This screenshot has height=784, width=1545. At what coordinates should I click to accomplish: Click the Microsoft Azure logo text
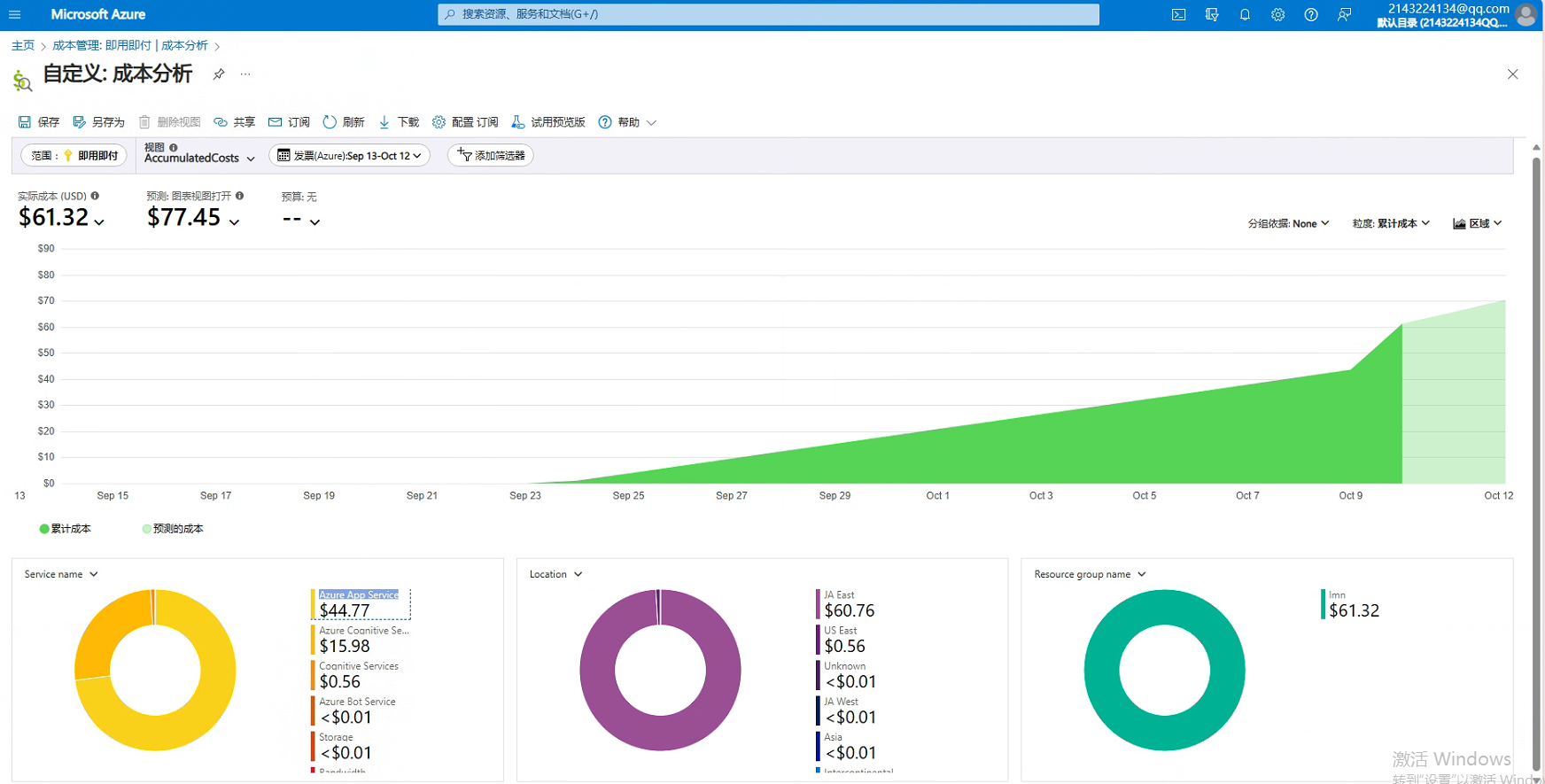coord(98,14)
